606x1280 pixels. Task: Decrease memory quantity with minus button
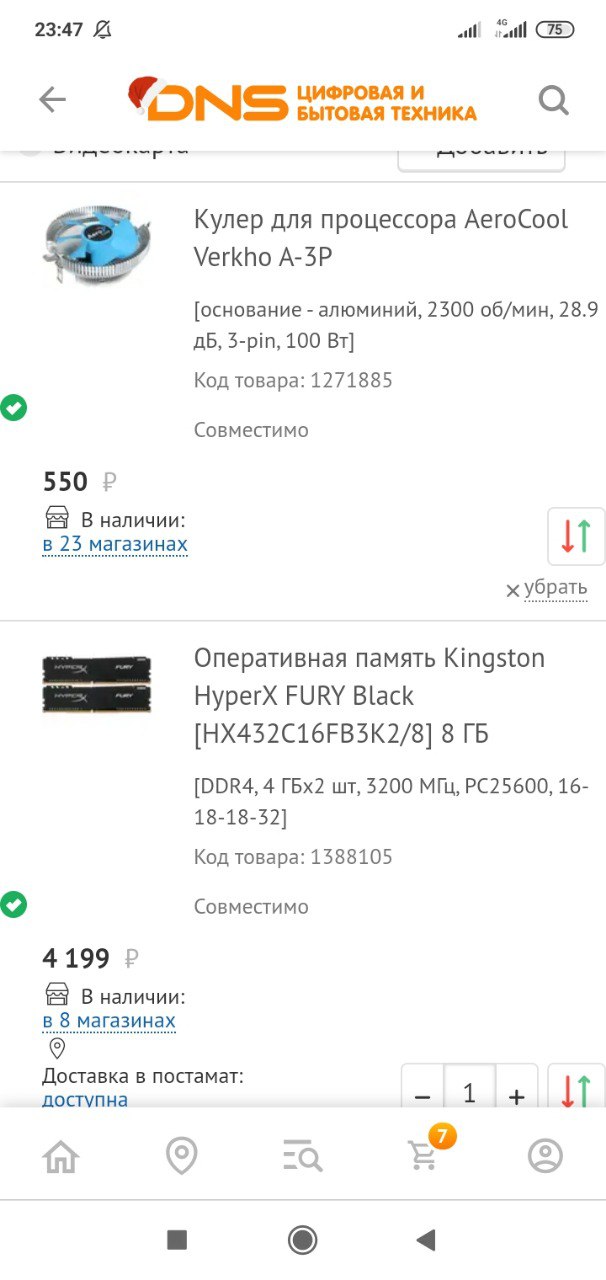coord(422,1095)
